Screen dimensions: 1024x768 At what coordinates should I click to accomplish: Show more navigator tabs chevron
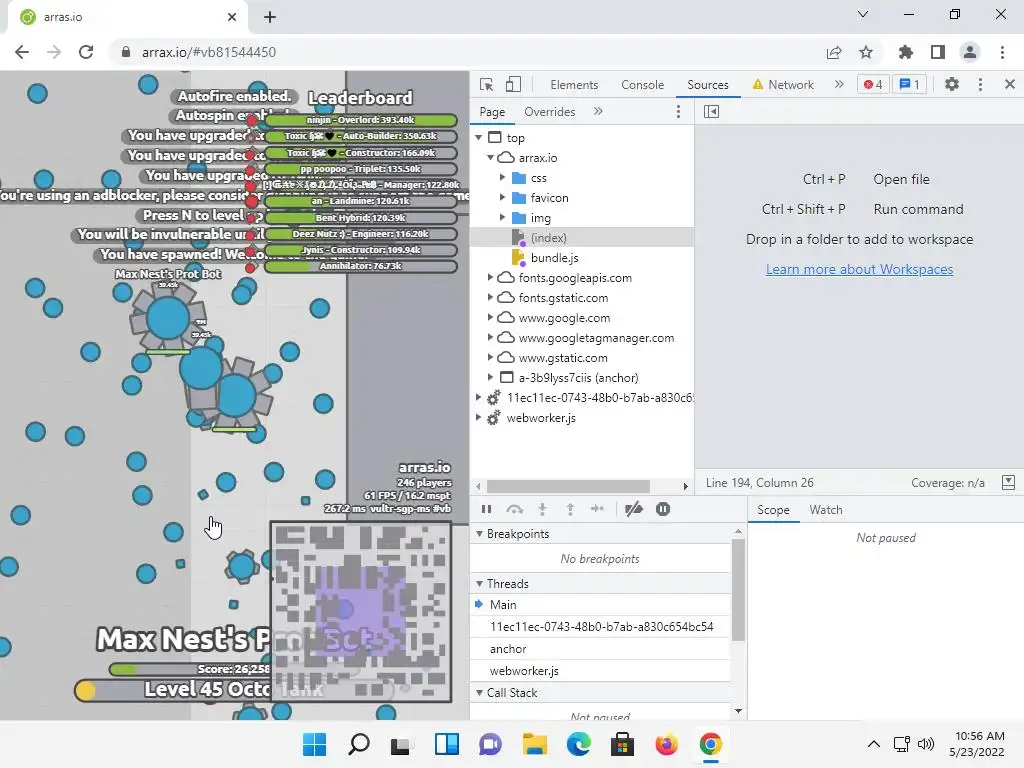coord(598,112)
